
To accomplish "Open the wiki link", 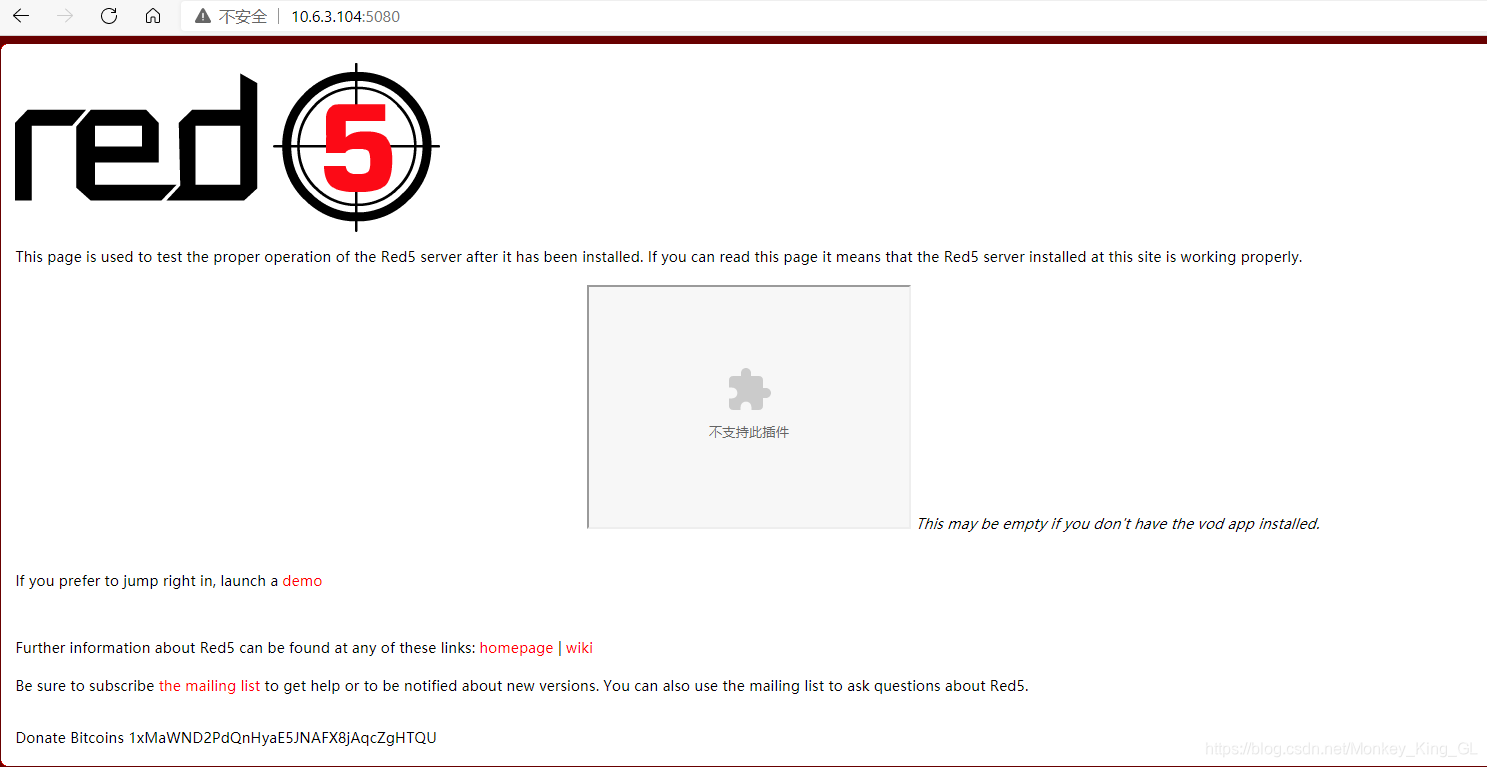I will (579, 648).
